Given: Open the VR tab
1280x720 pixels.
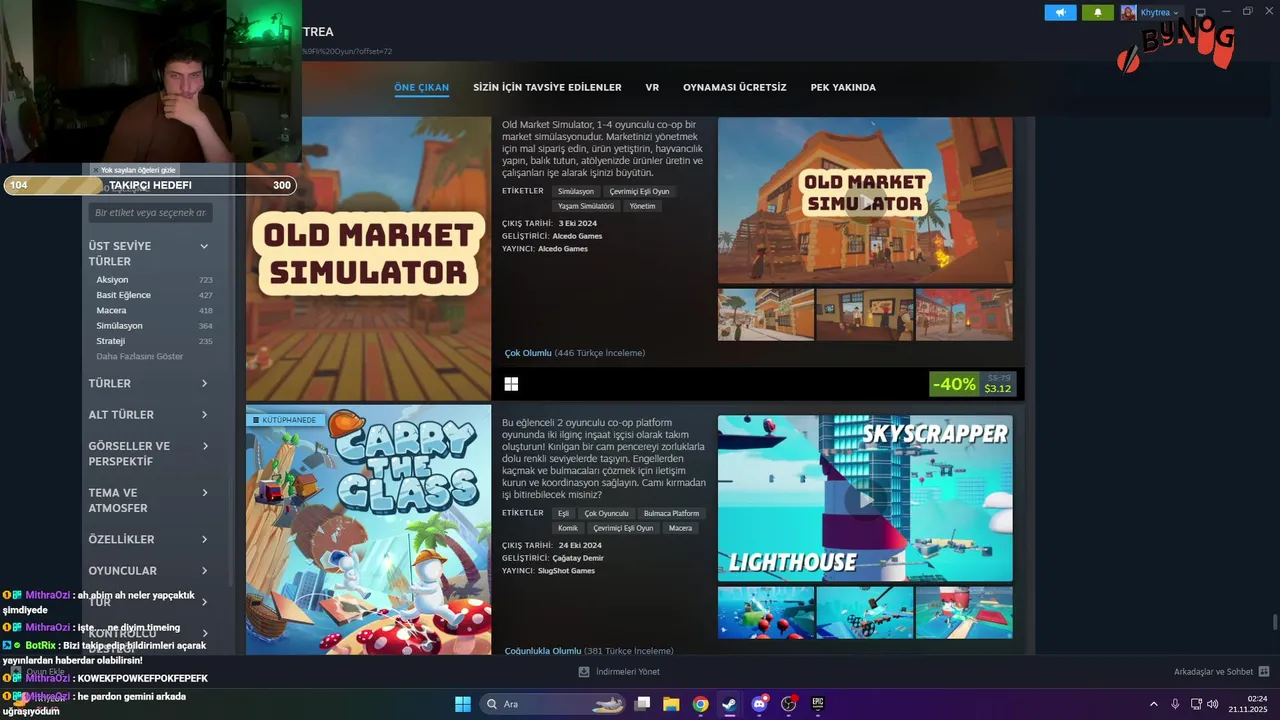Looking at the screenshot, I should 652,88.
